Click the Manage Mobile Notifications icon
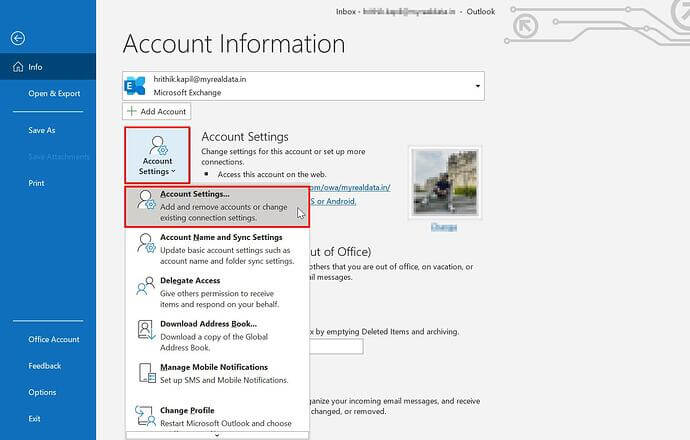The height and width of the screenshot is (440, 690). pyautogui.click(x=145, y=373)
